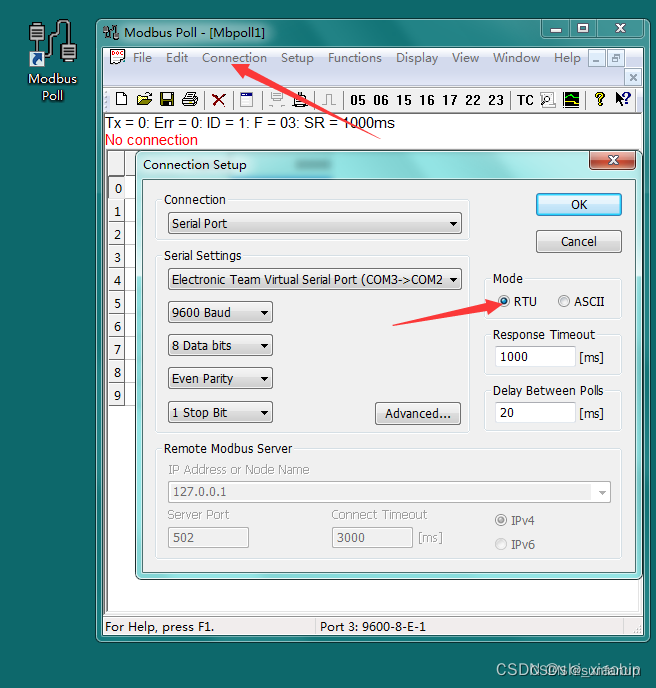Select the IPv4 radio button

click(x=501, y=520)
